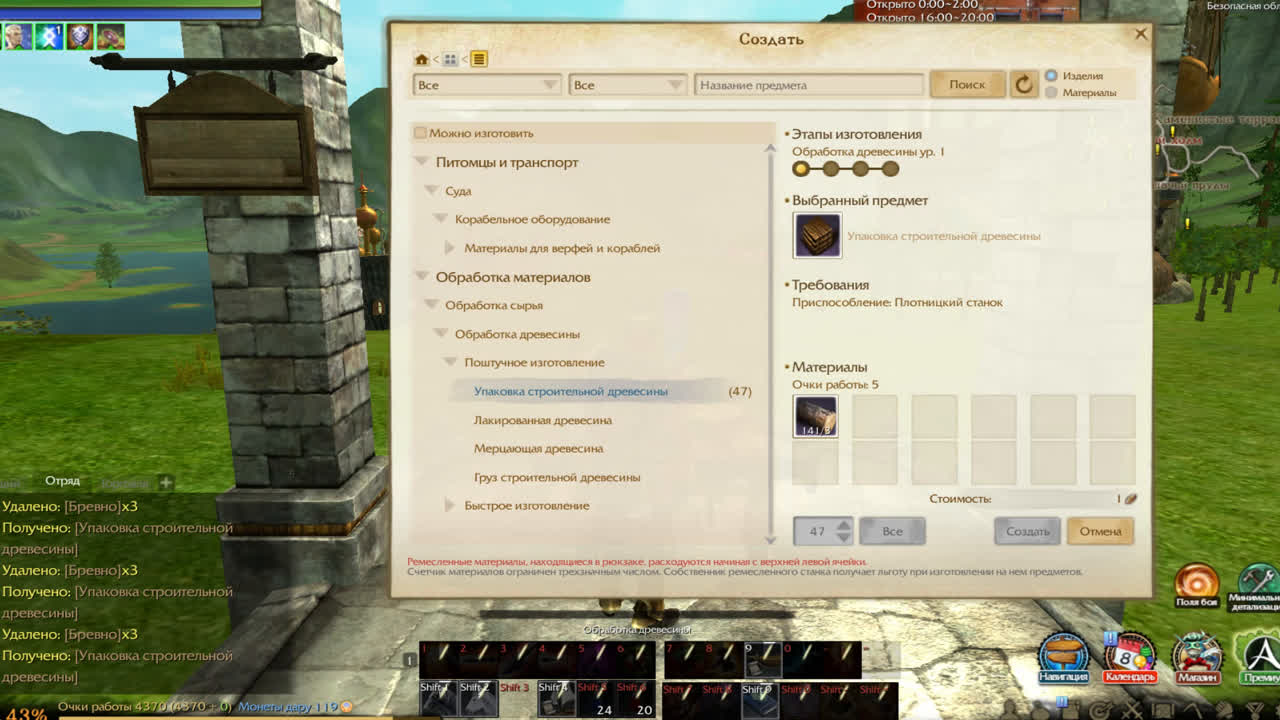The height and width of the screenshot is (720, 1280).
Task: Click the Бревно log material slot
Action: point(815,416)
